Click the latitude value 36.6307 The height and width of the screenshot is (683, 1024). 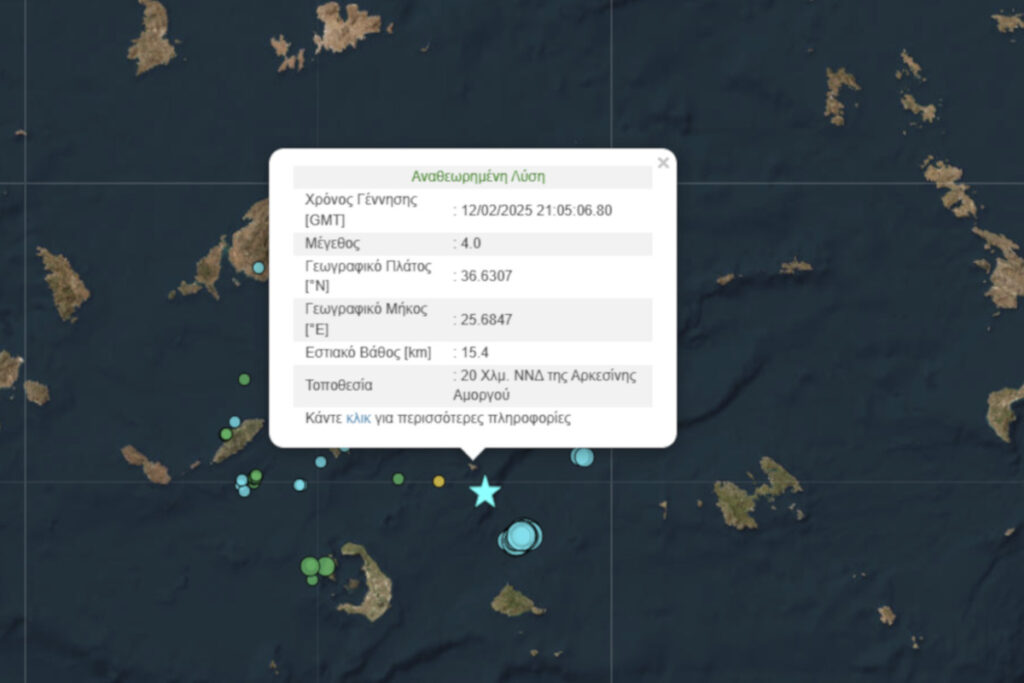tap(487, 276)
